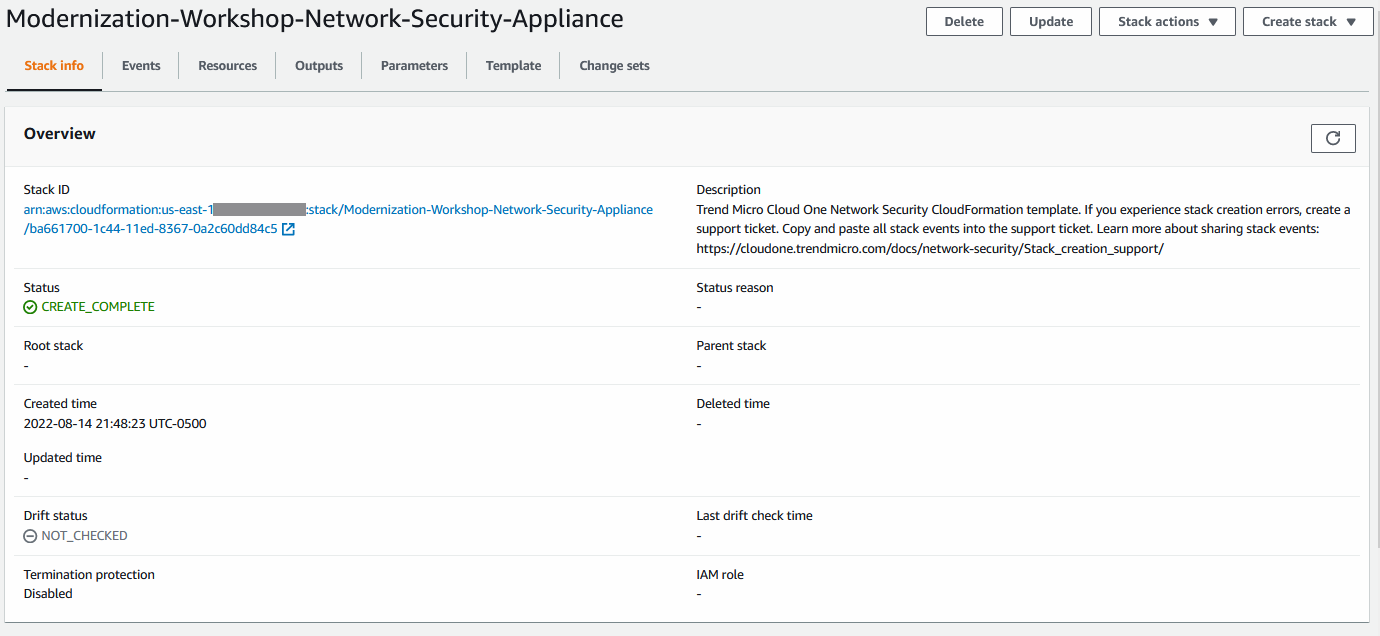Viewport: 1380px width, 636px height.
Task: Click the Parent stack label
Action: click(731, 346)
